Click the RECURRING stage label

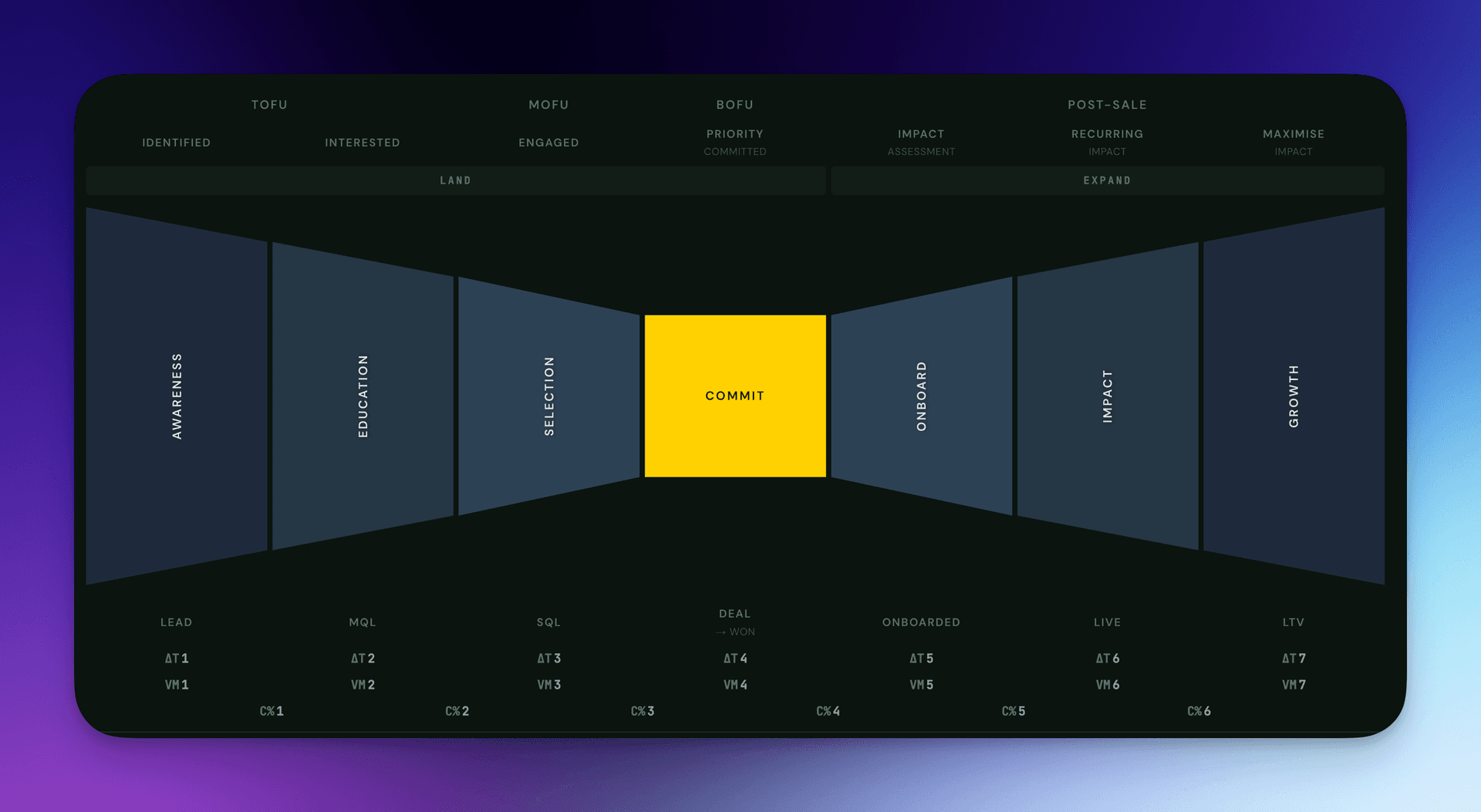point(1108,134)
